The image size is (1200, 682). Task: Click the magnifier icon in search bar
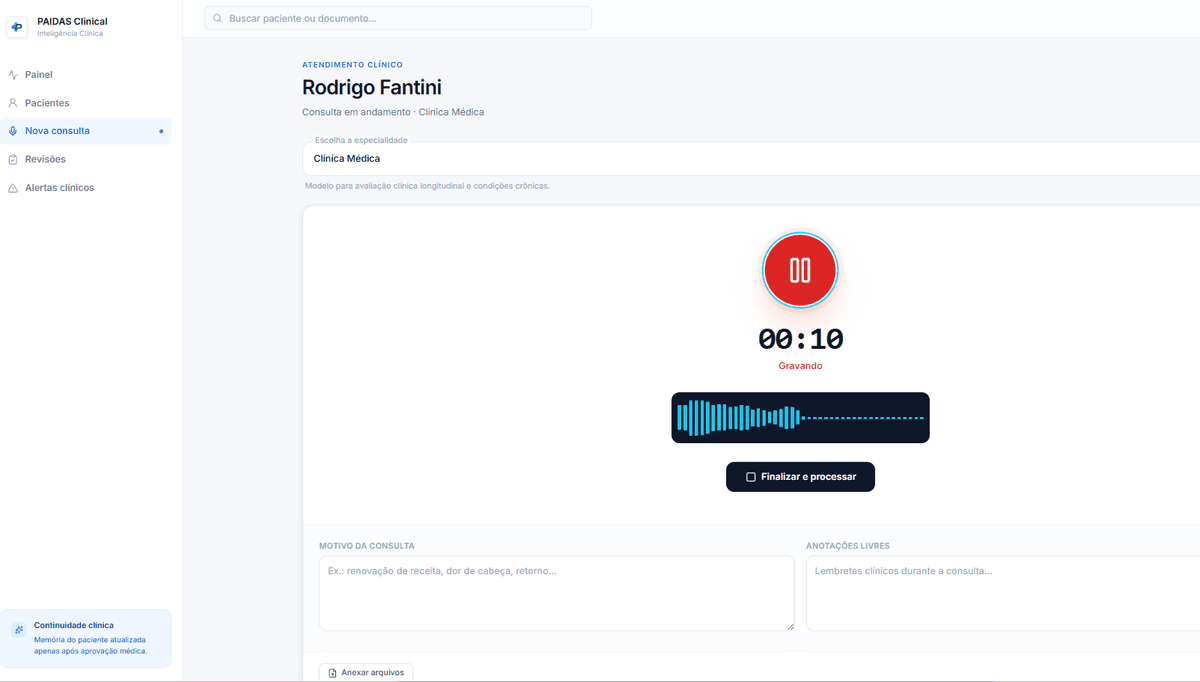(218, 18)
